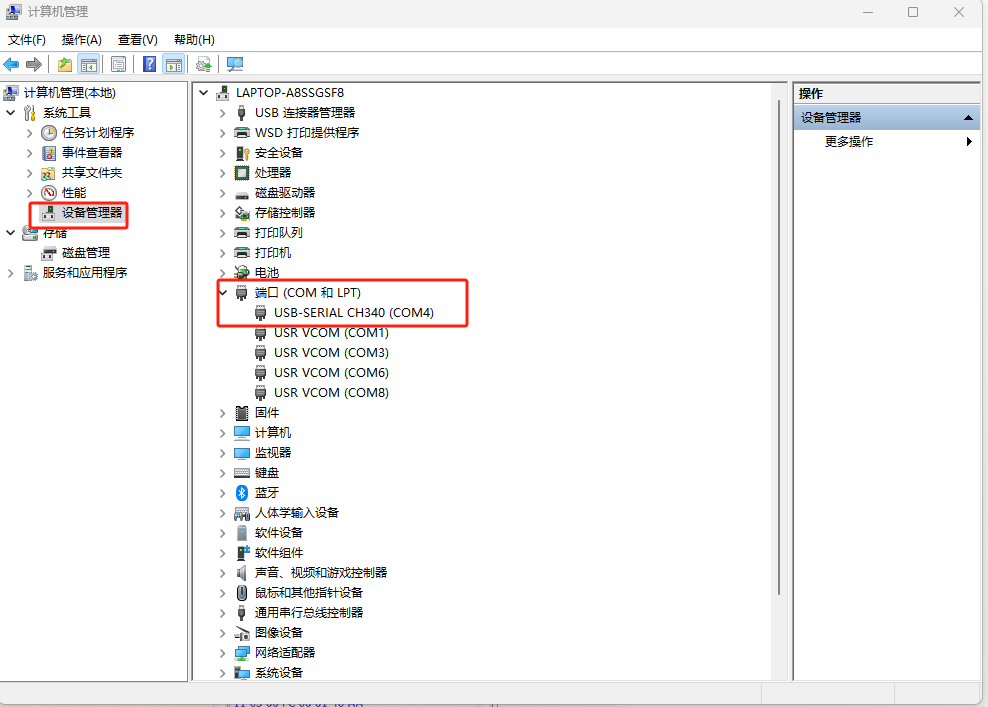Expand the 服务和应用程序 node
Image resolution: width=988 pixels, height=707 pixels.
tap(11, 273)
